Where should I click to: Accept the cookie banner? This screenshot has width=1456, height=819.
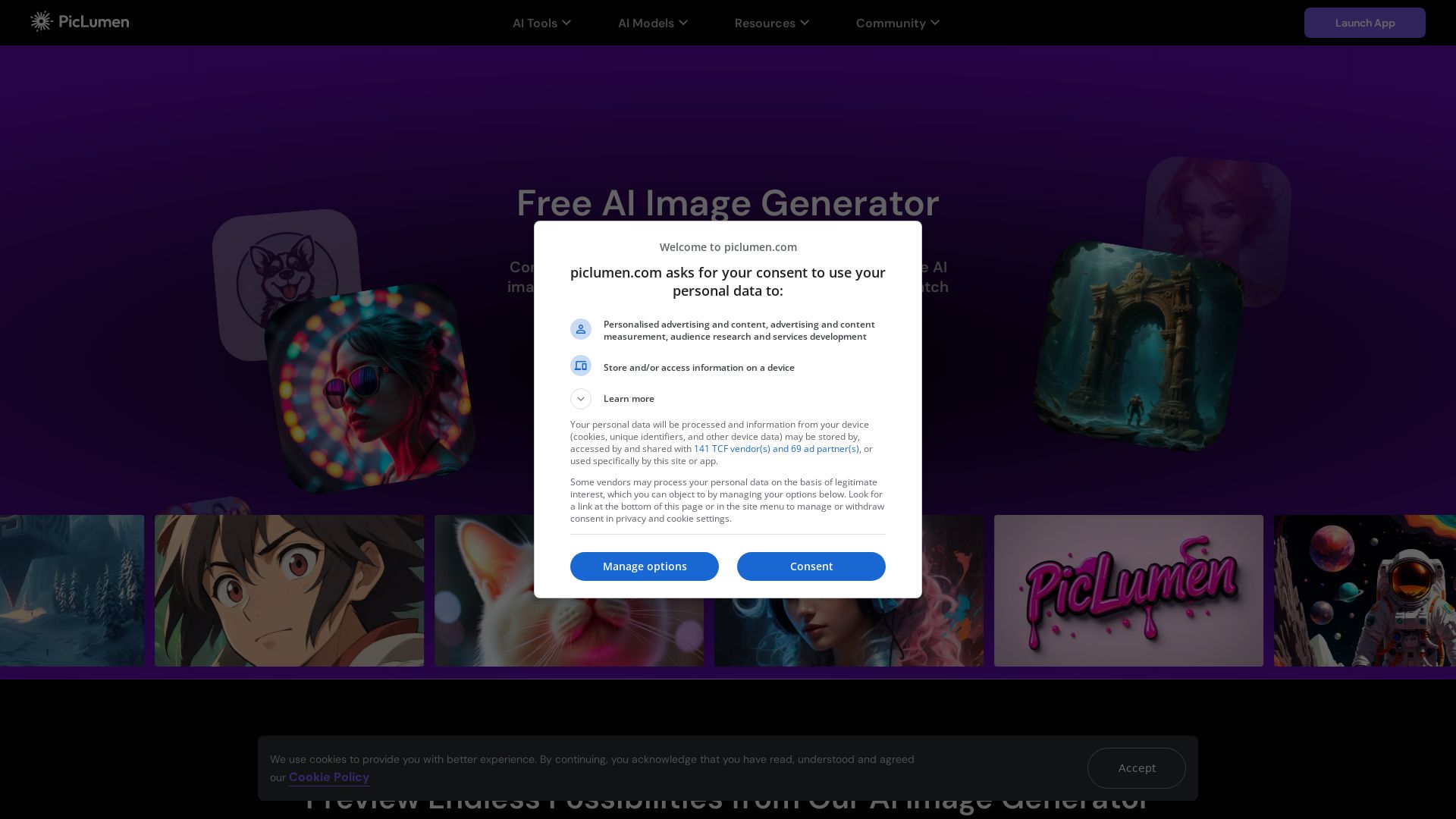(x=1136, y=768)
